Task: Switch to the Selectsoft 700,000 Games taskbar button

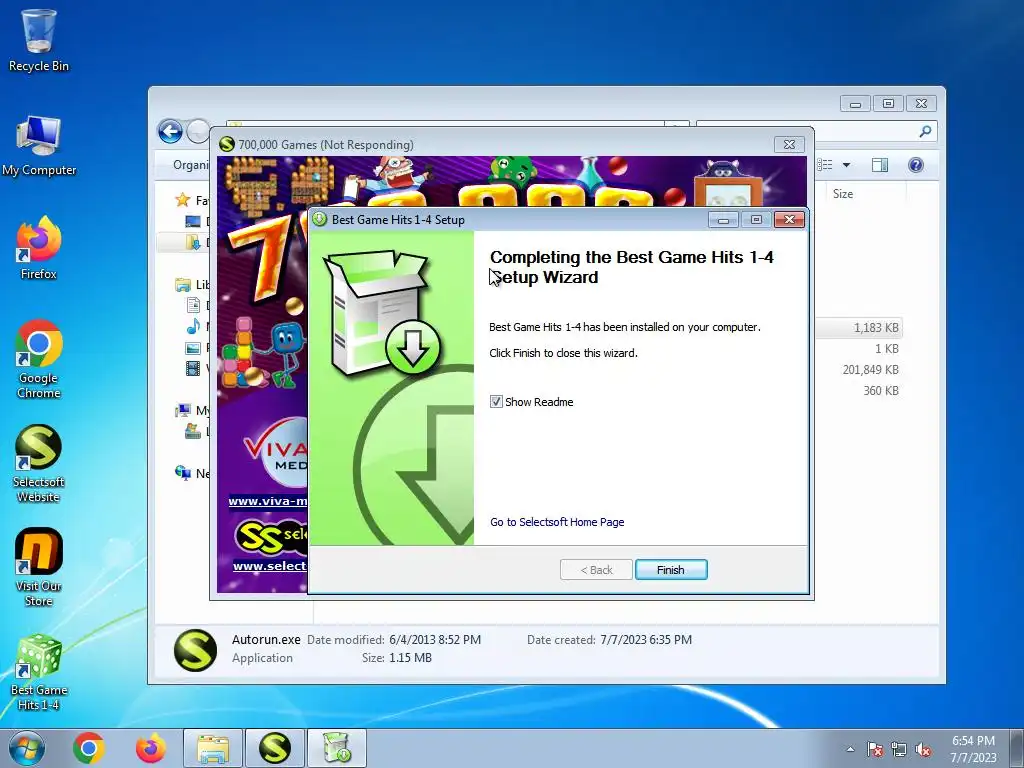Action: [275, 748]
